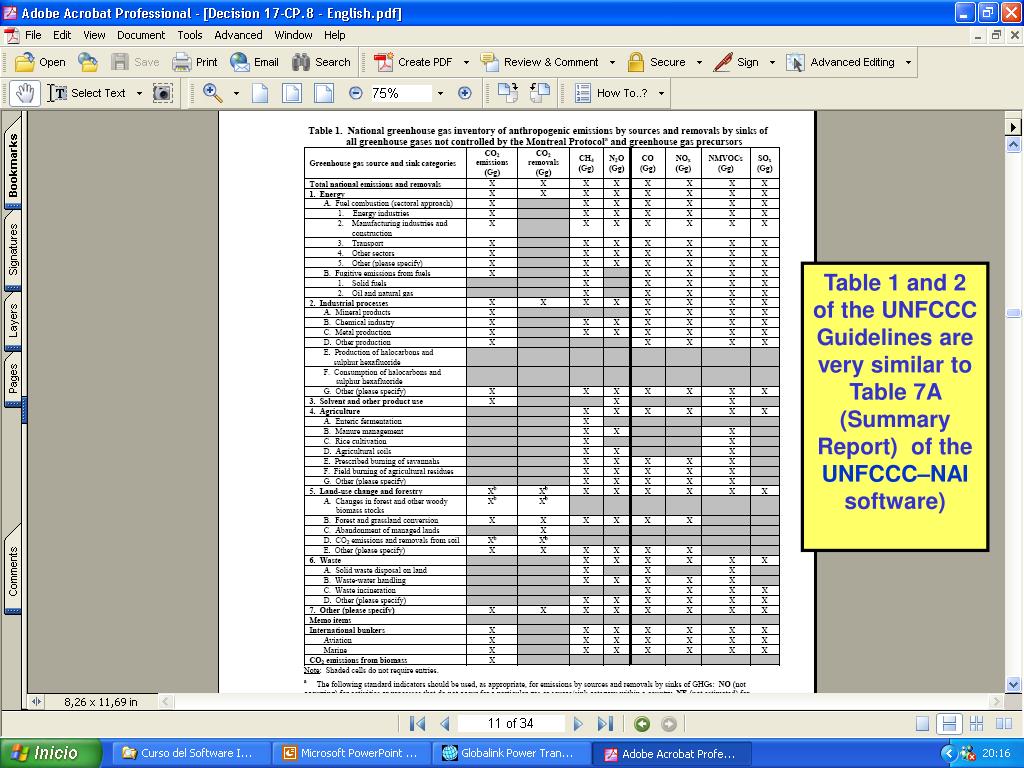This screenshot has height=768, width=1024.
Task: Open the Layers side tab
Action: (x=13, y=320)
